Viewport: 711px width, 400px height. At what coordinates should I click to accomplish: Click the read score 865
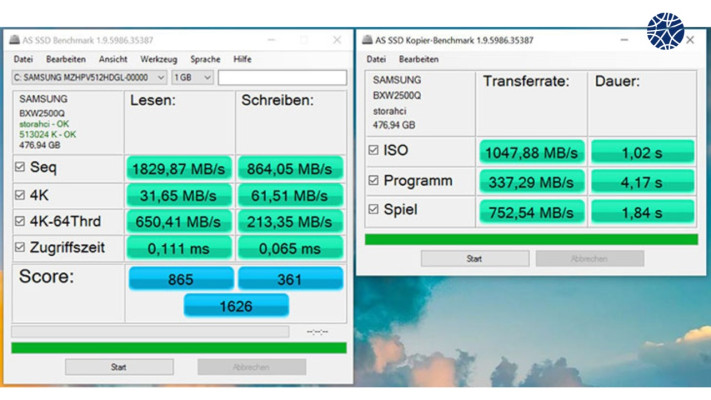tap(181, 278)
